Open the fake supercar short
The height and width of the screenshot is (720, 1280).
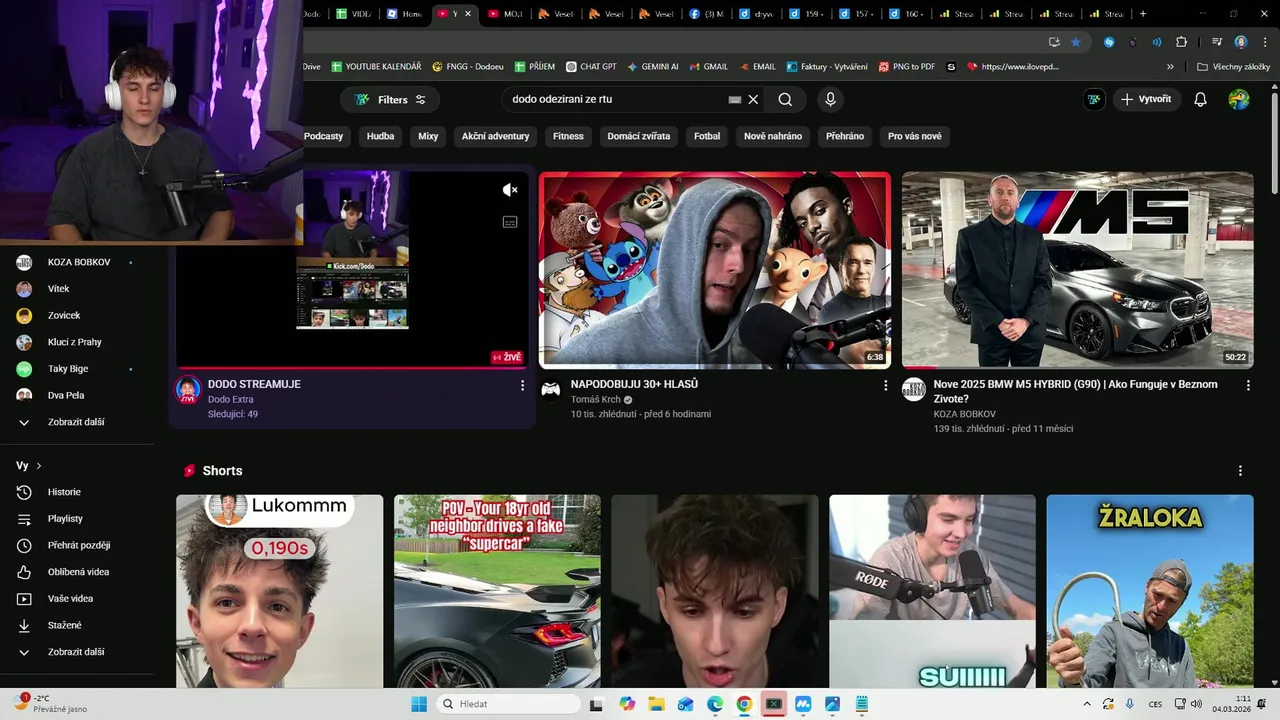(x=497, y=591)
